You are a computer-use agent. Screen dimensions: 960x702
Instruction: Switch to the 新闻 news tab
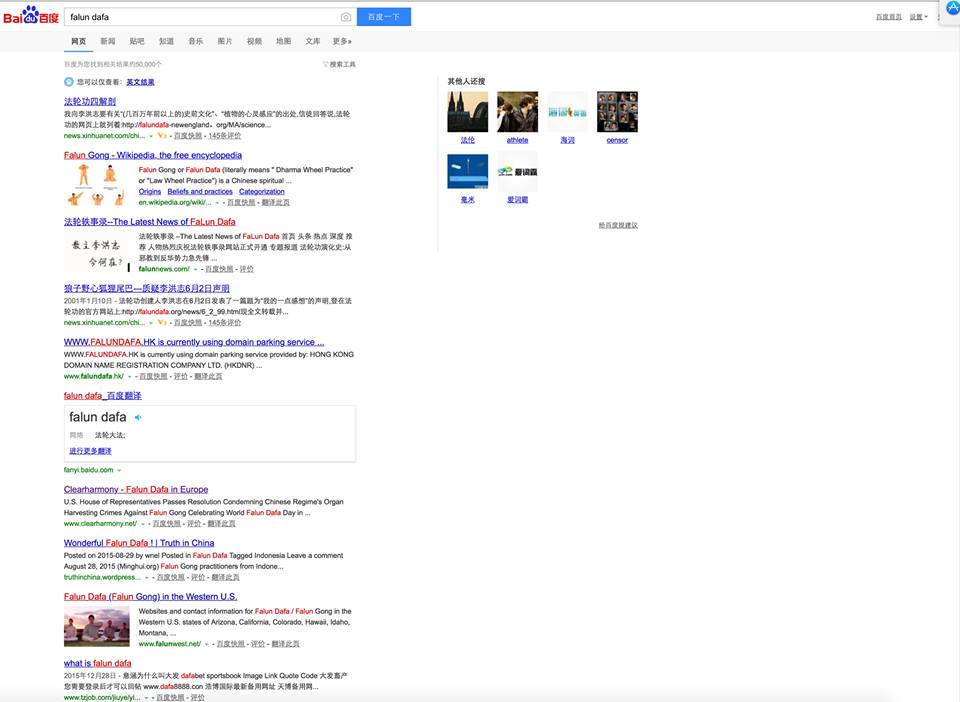(108, 42)
